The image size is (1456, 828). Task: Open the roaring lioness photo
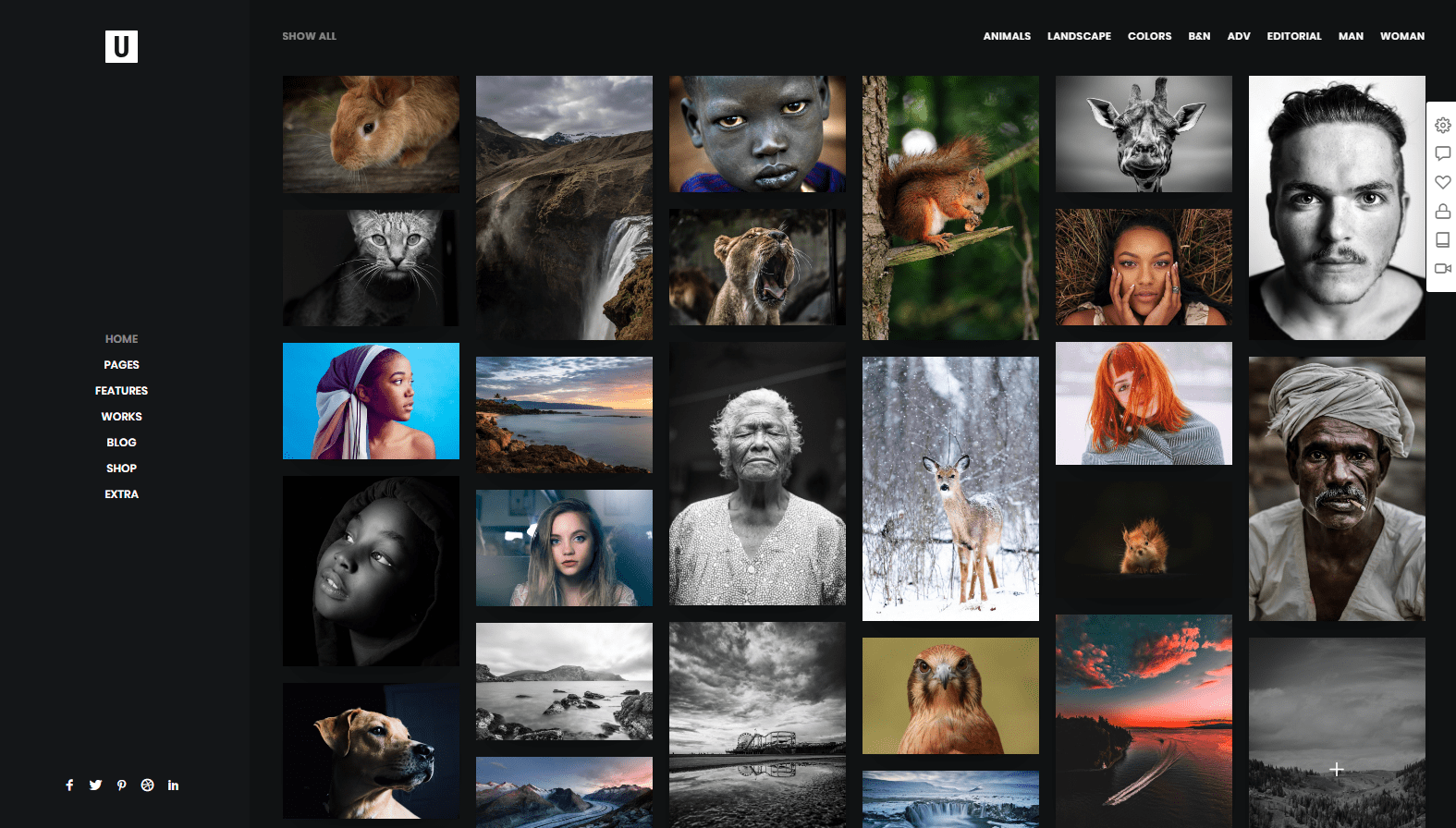757,267
